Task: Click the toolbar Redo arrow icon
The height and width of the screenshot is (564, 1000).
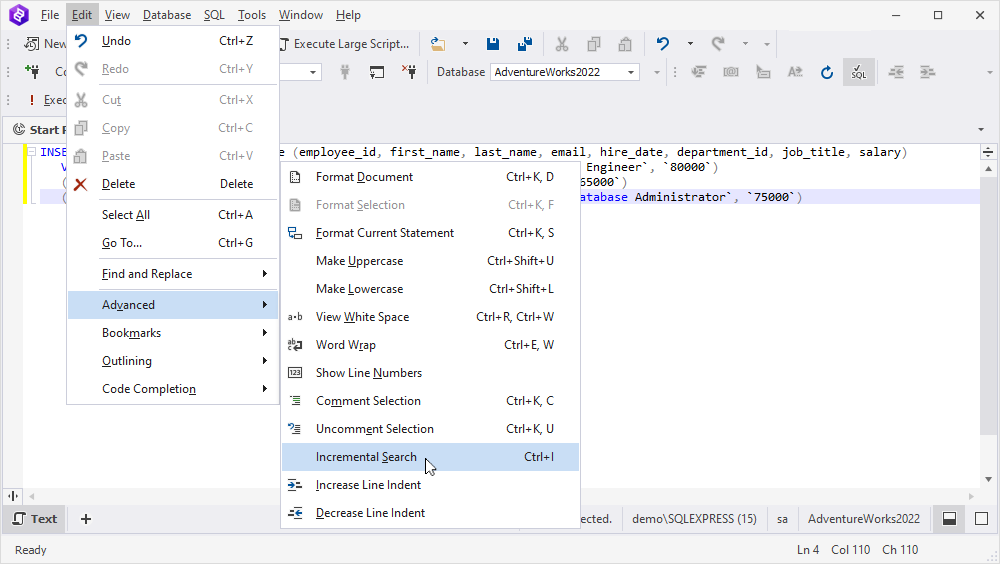Action: click(718, 44)
